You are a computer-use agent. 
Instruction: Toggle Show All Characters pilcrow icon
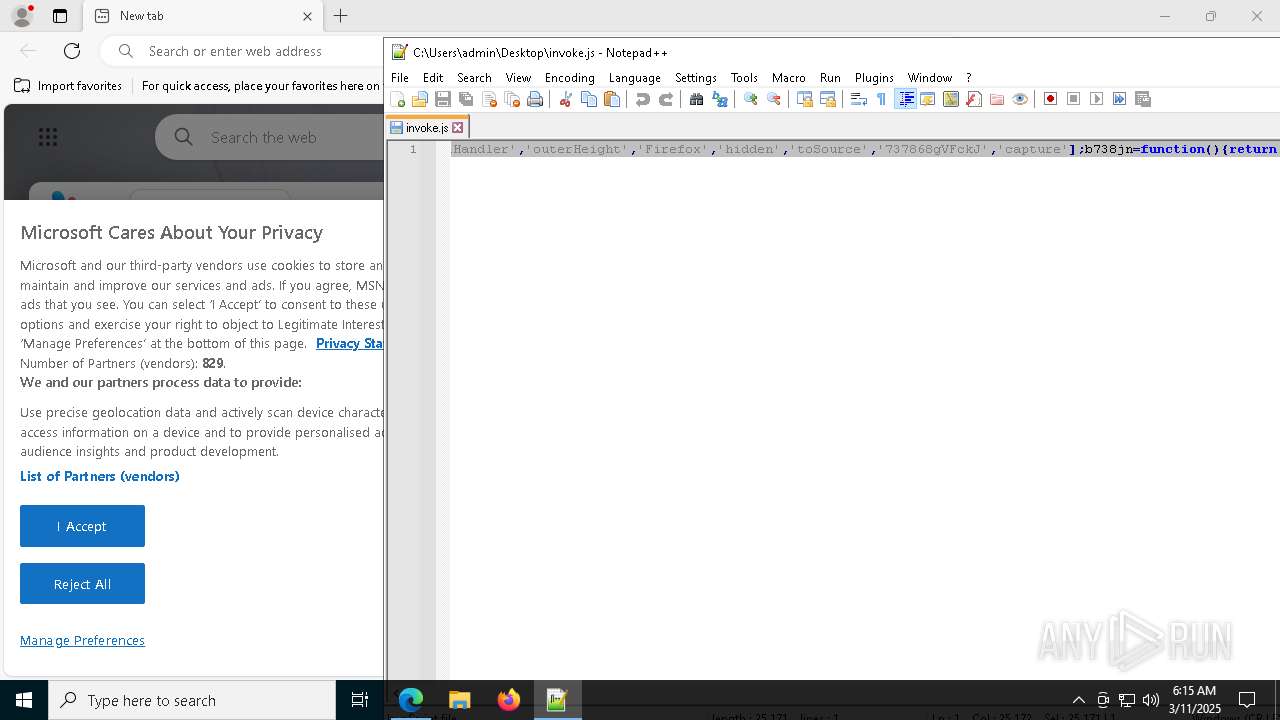pos(881,99)
